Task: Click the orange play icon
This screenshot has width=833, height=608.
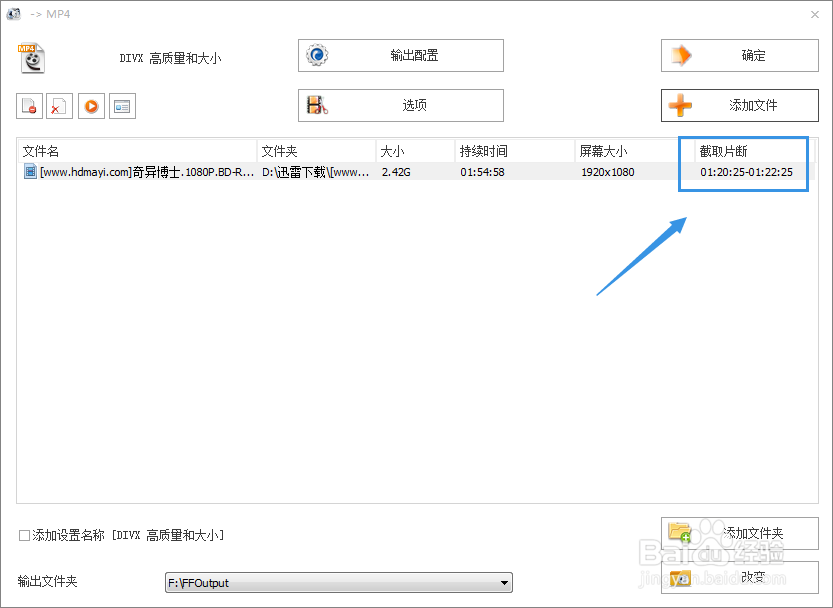Action: [91, 106]
